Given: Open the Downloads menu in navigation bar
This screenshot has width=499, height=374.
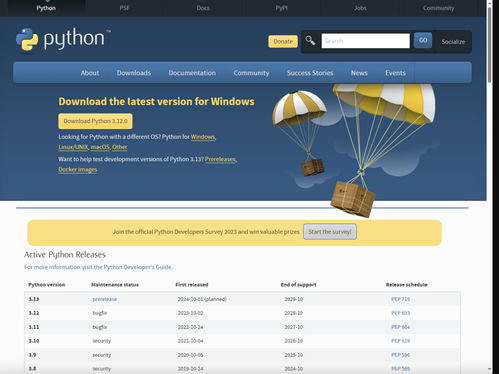Looking at the screenshot, I should pyautogui.click(x=134, y=73).
